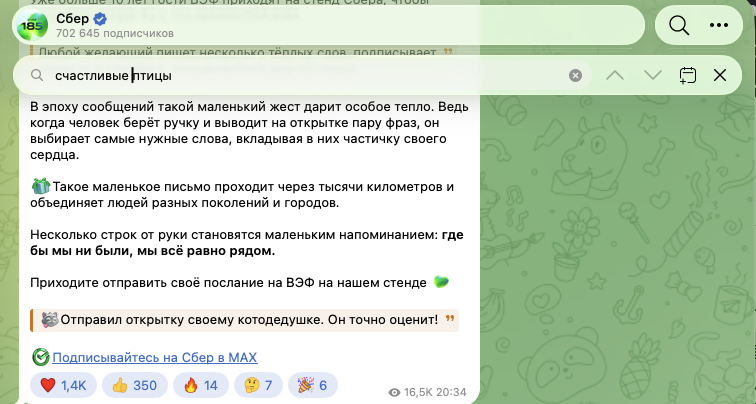Open search in the channel header
This screenshot has height=404, width=756.
(x=678, y=25)
